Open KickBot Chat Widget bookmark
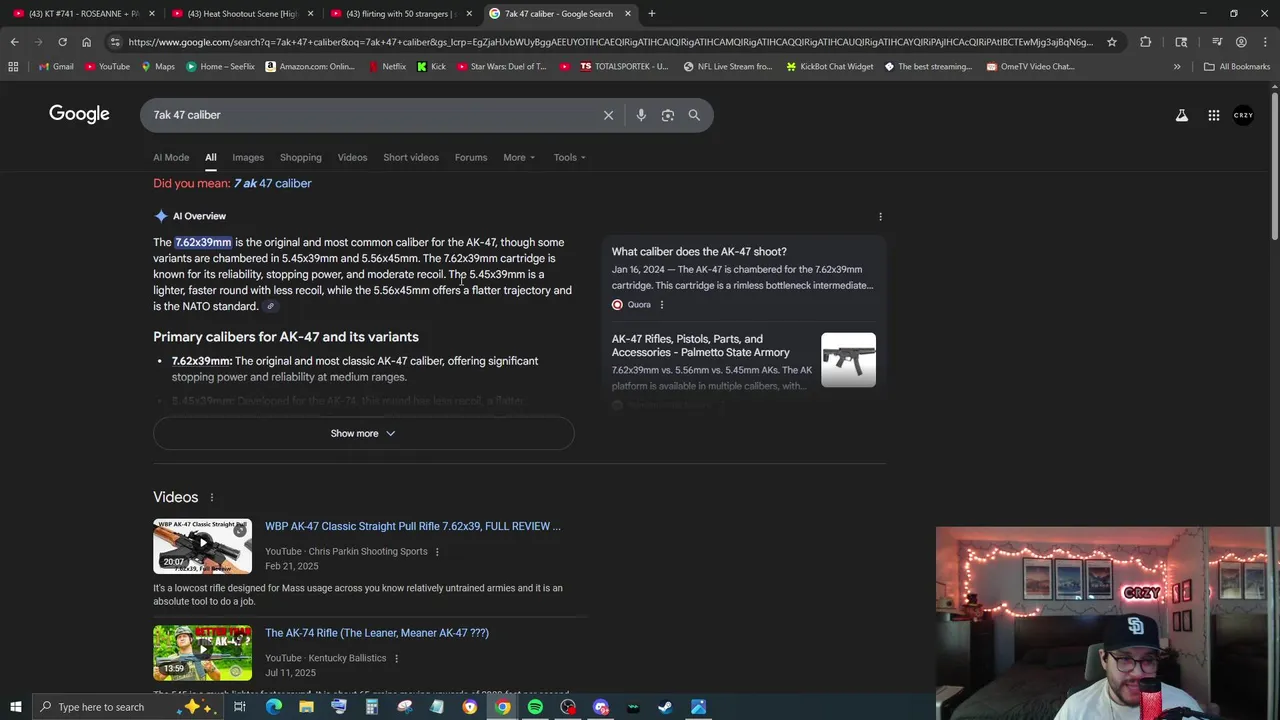The width and height of the screenshot is (1280, 720). 829,67
